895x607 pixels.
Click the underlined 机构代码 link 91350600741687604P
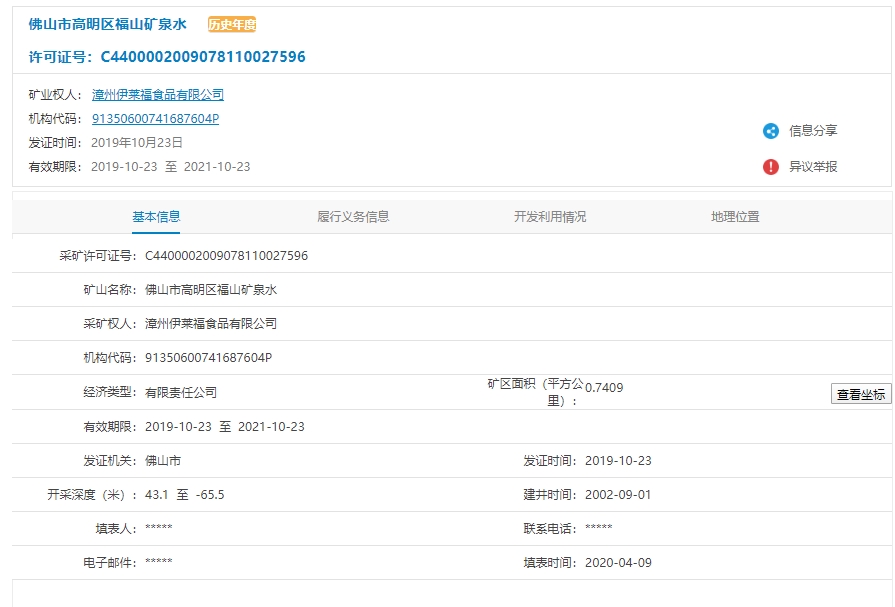[155, 119]
